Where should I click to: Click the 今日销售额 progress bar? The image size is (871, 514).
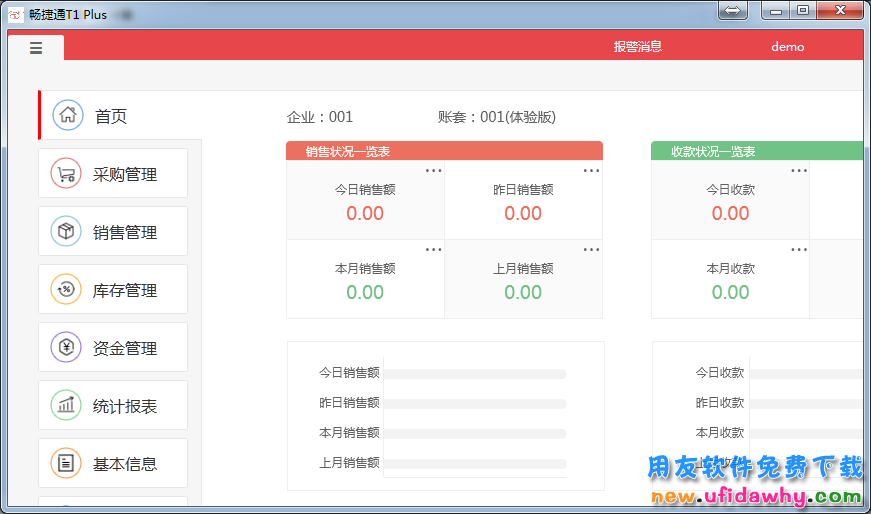click(x=475, y=373)
